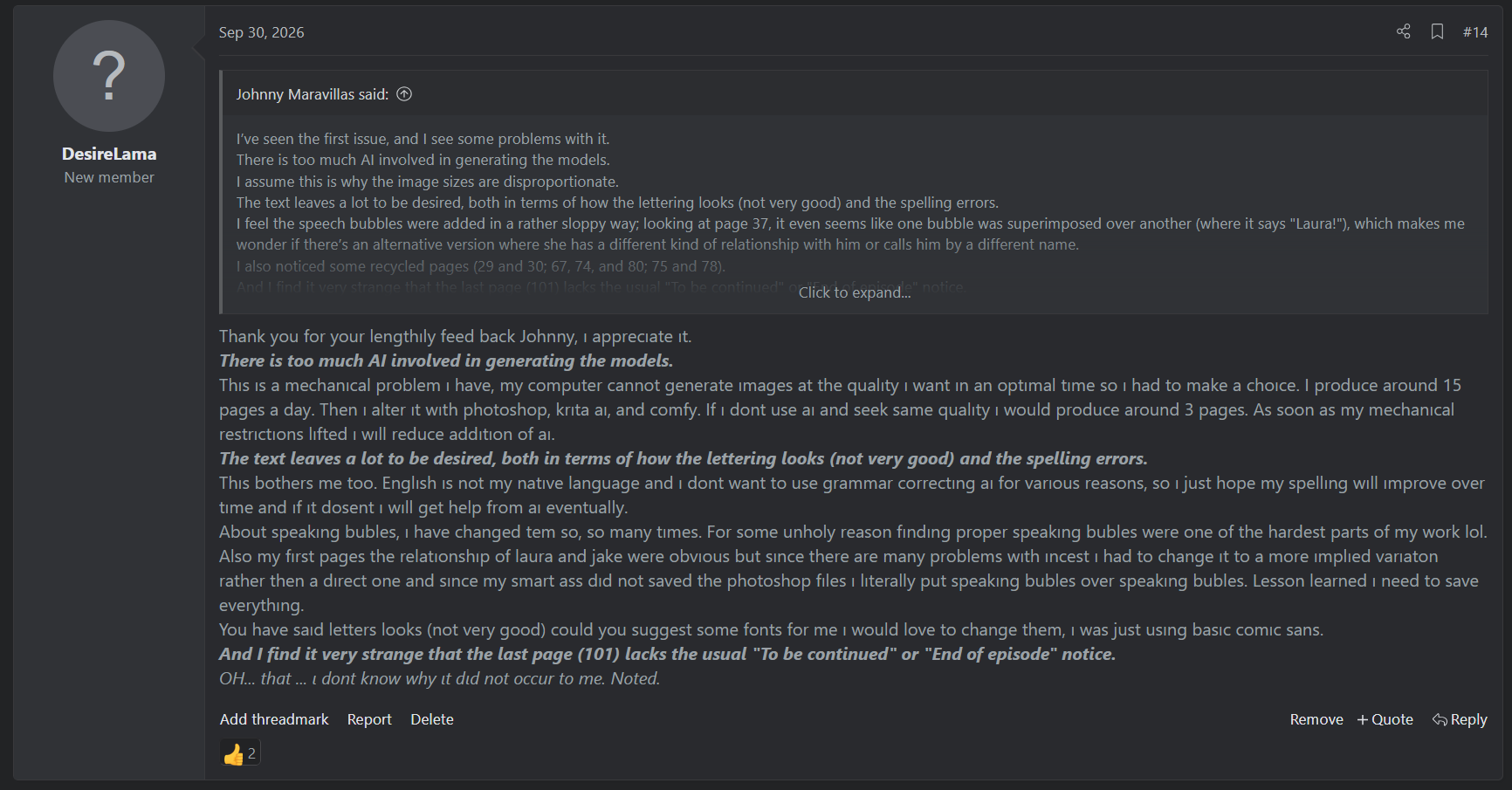
Task: Click the Reply arrow button
Action: (x=1460, y=719)
